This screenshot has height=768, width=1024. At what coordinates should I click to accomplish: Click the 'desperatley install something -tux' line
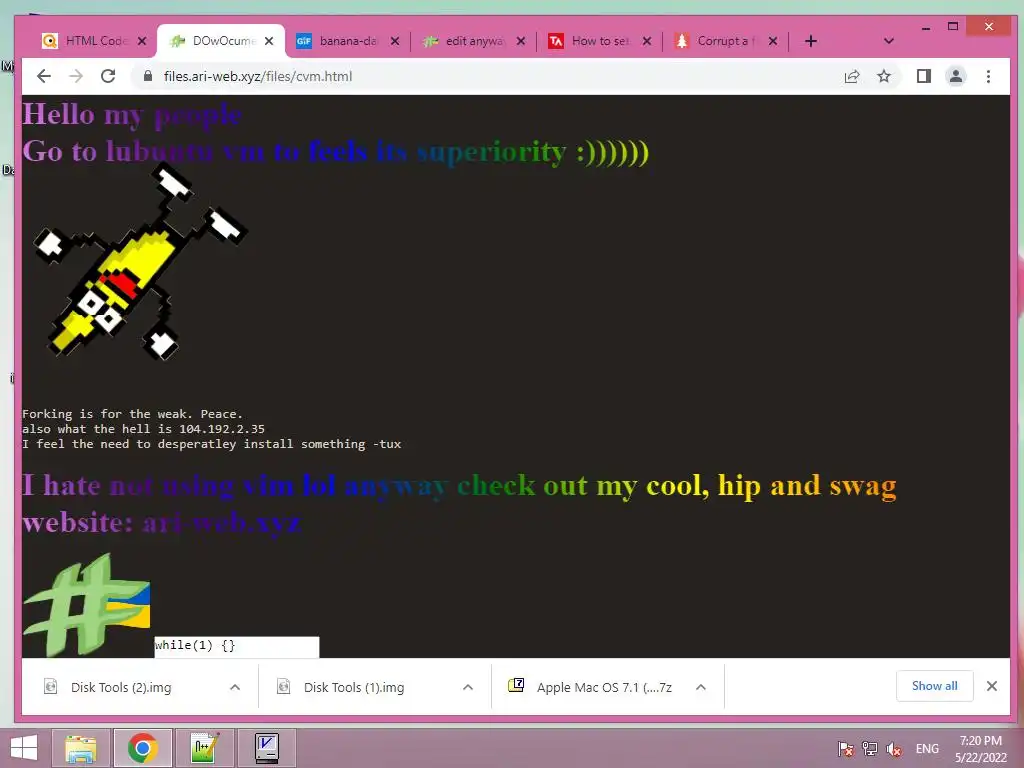(x=212, y=444)
